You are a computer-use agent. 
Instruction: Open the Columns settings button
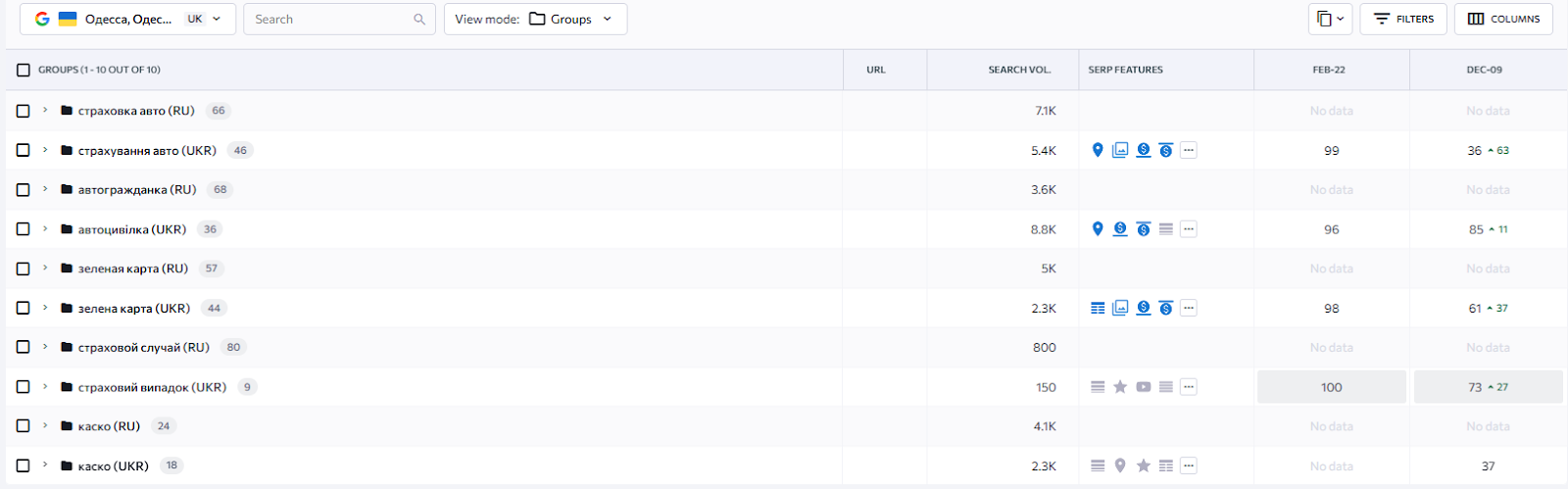pos(1503,19)
